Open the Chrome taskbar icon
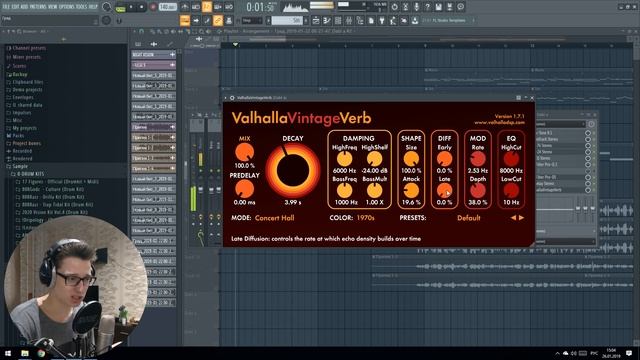The width and height of the screenshot is (640, 360). click(x=41, y=353)
